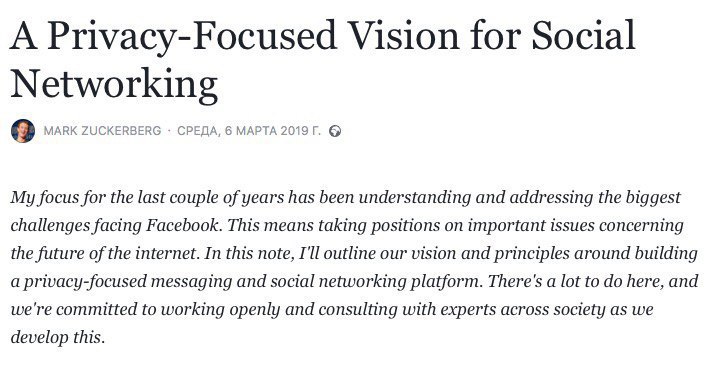Click the phrase social networking platform

coord(375,282)
